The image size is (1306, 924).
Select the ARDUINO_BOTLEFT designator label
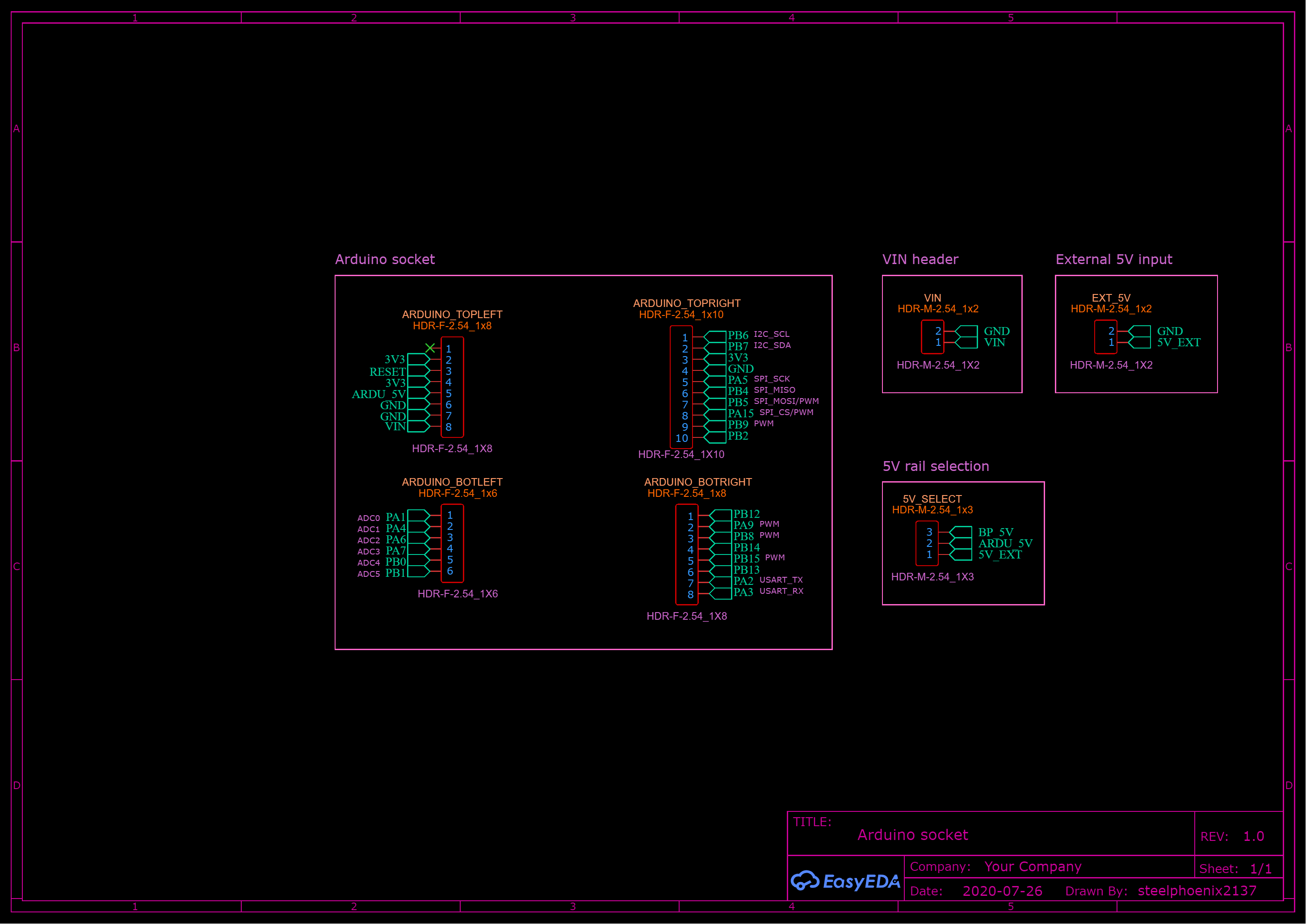pyautogui.click(x=452, y=482)
